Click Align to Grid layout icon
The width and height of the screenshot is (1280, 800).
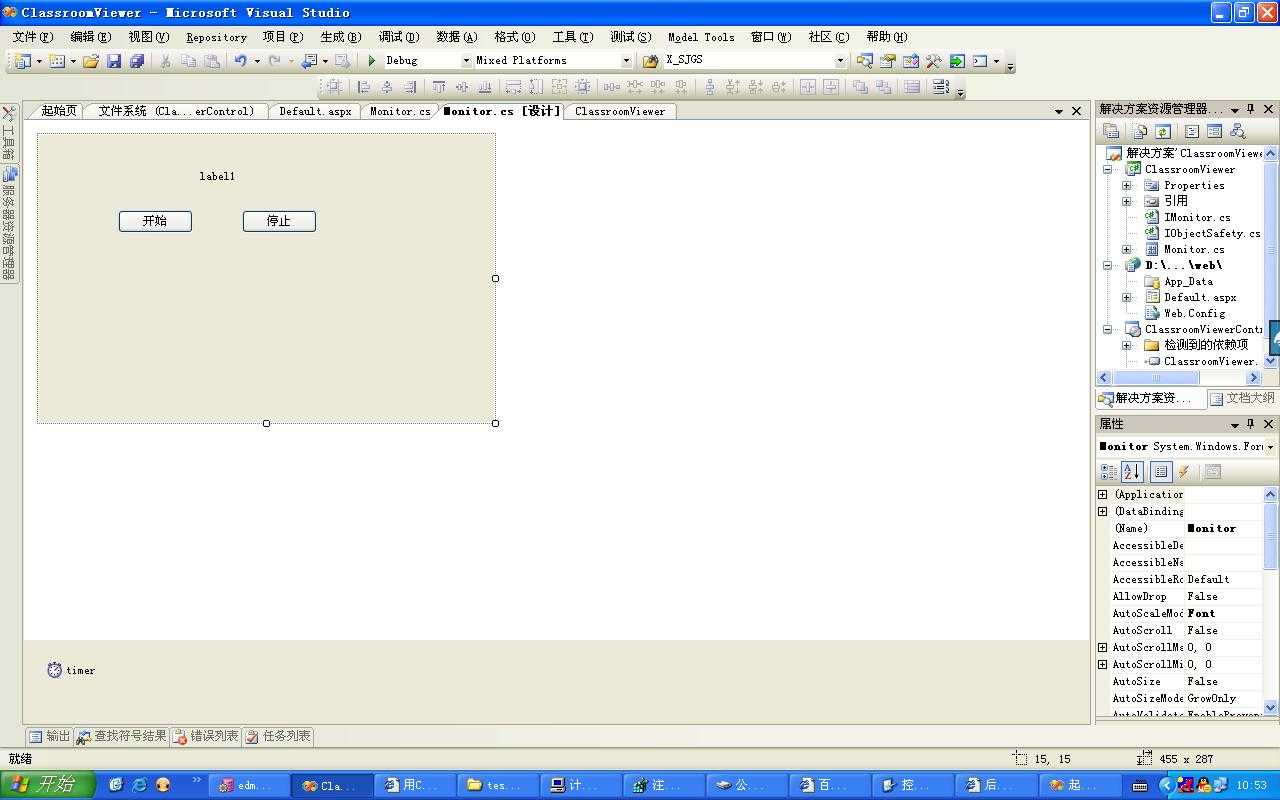tap(334, 87)
